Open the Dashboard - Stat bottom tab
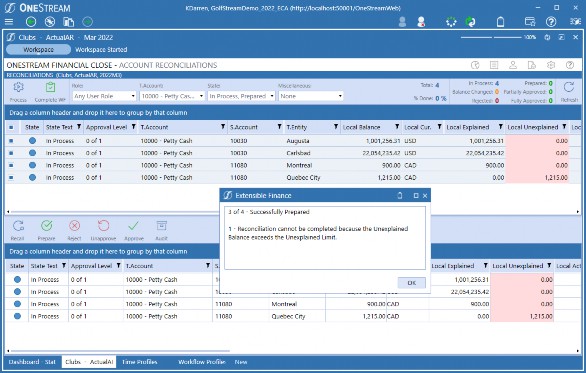Image resolution: width=586 pixels, height=373 pixels. point(32,362)
